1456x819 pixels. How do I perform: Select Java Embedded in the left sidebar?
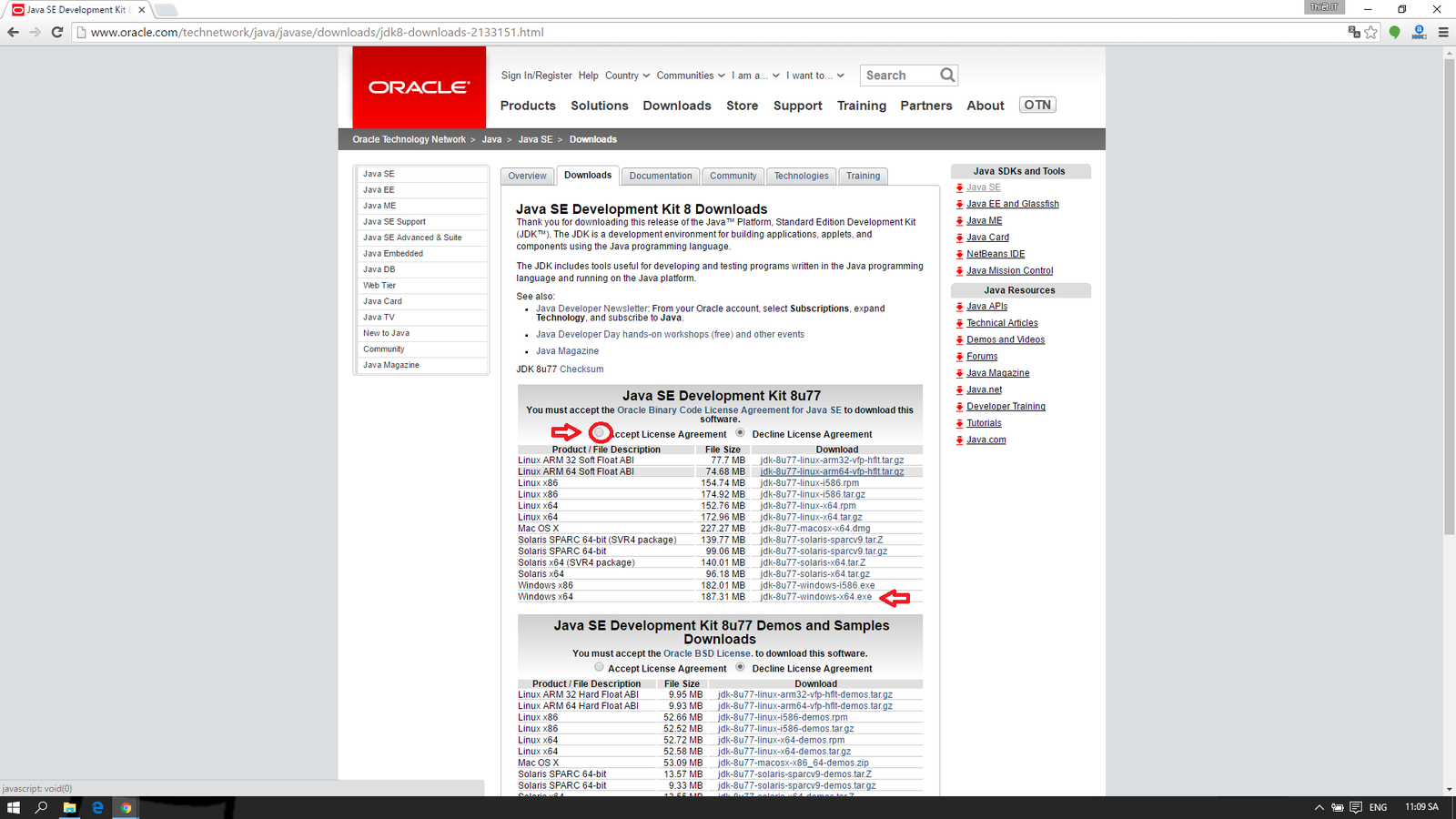[423, 254]
